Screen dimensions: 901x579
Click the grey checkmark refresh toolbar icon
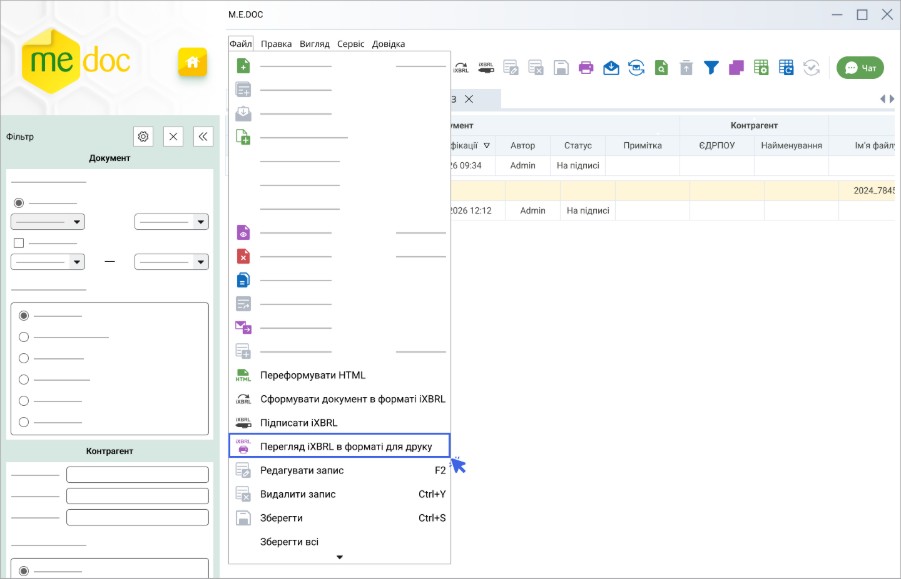(x=811, y=68)
